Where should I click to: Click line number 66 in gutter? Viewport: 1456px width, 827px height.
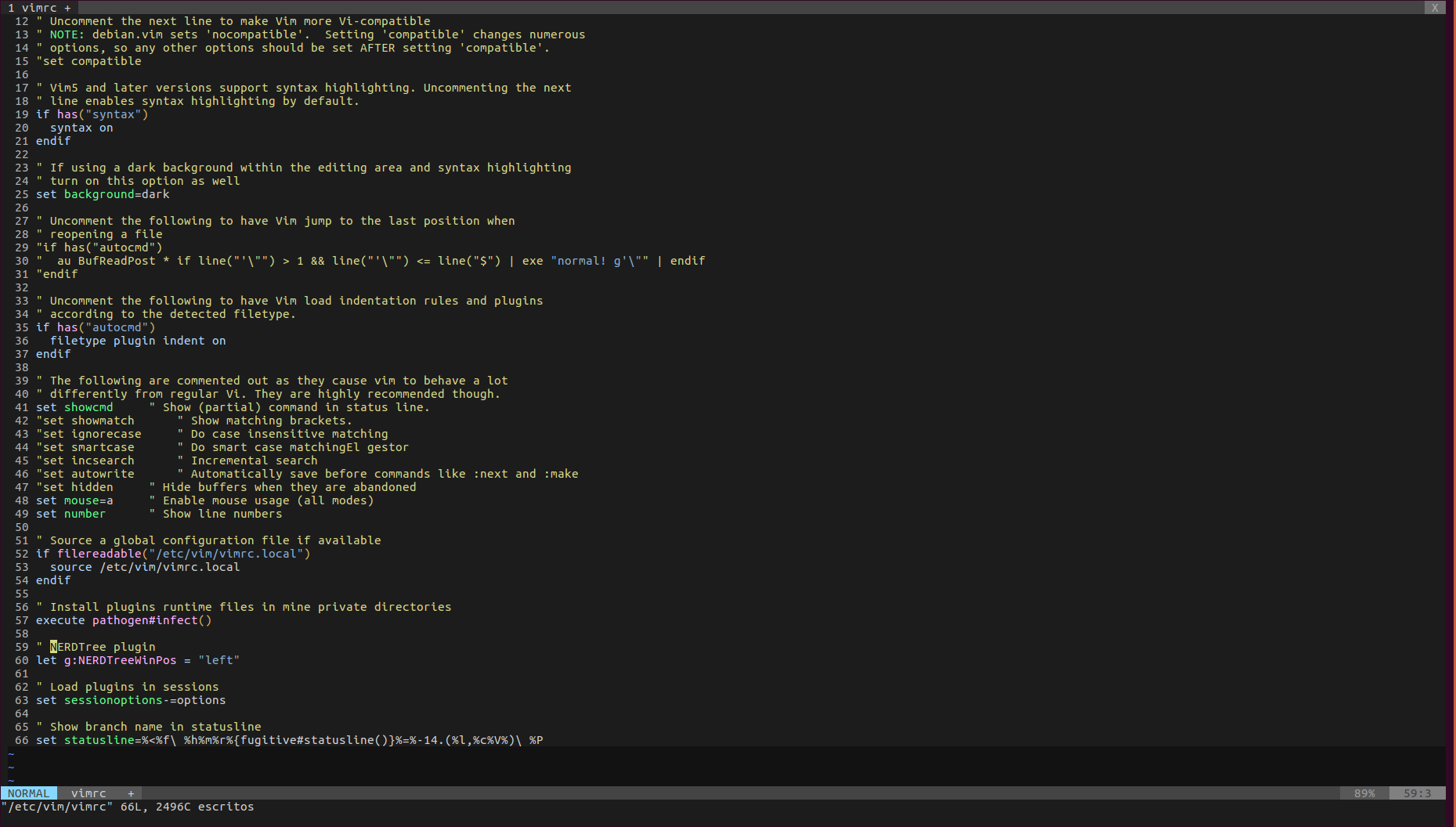coord(21,740)
